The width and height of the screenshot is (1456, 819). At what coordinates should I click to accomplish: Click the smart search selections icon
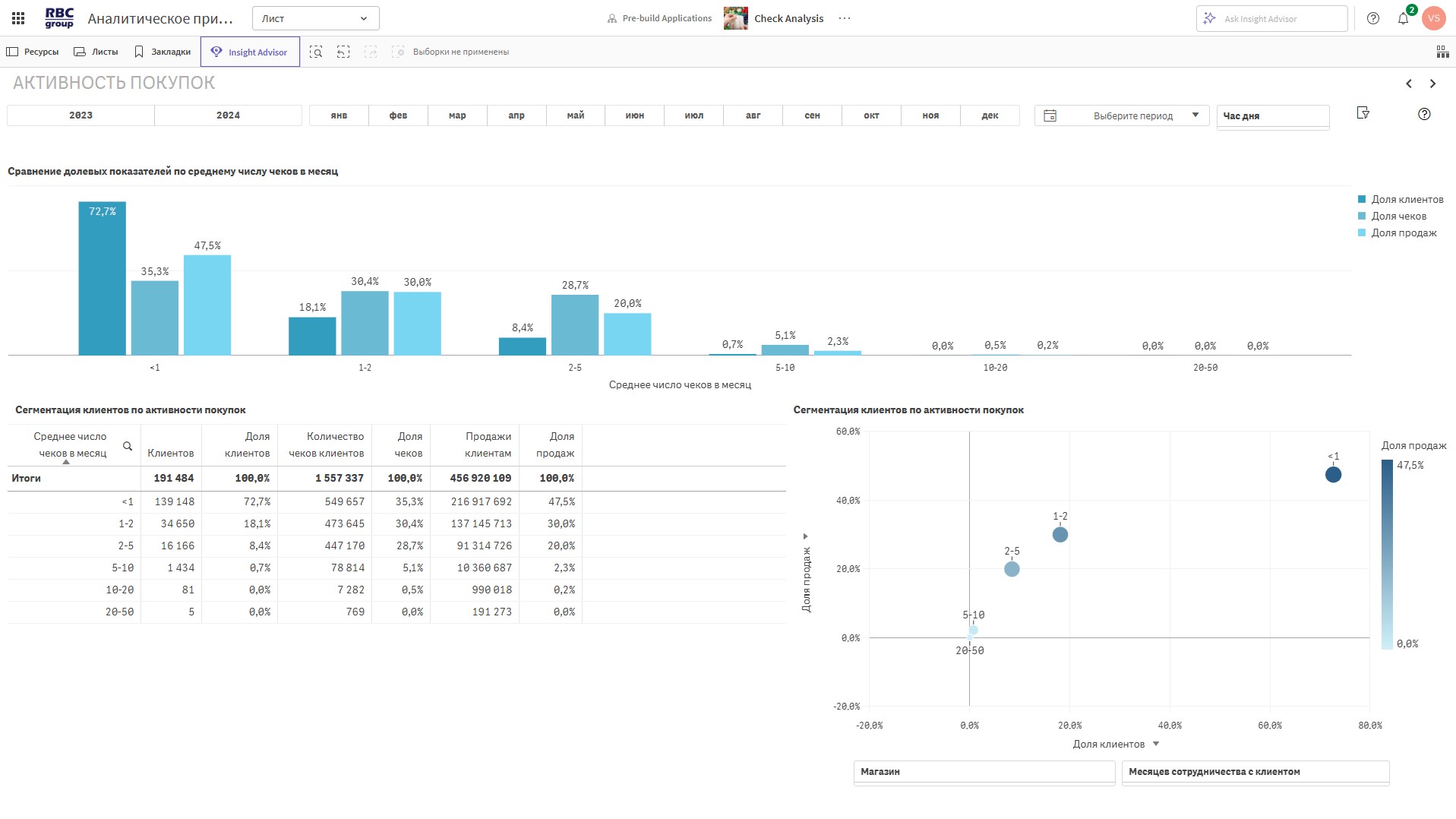click(x=316, y=52)
